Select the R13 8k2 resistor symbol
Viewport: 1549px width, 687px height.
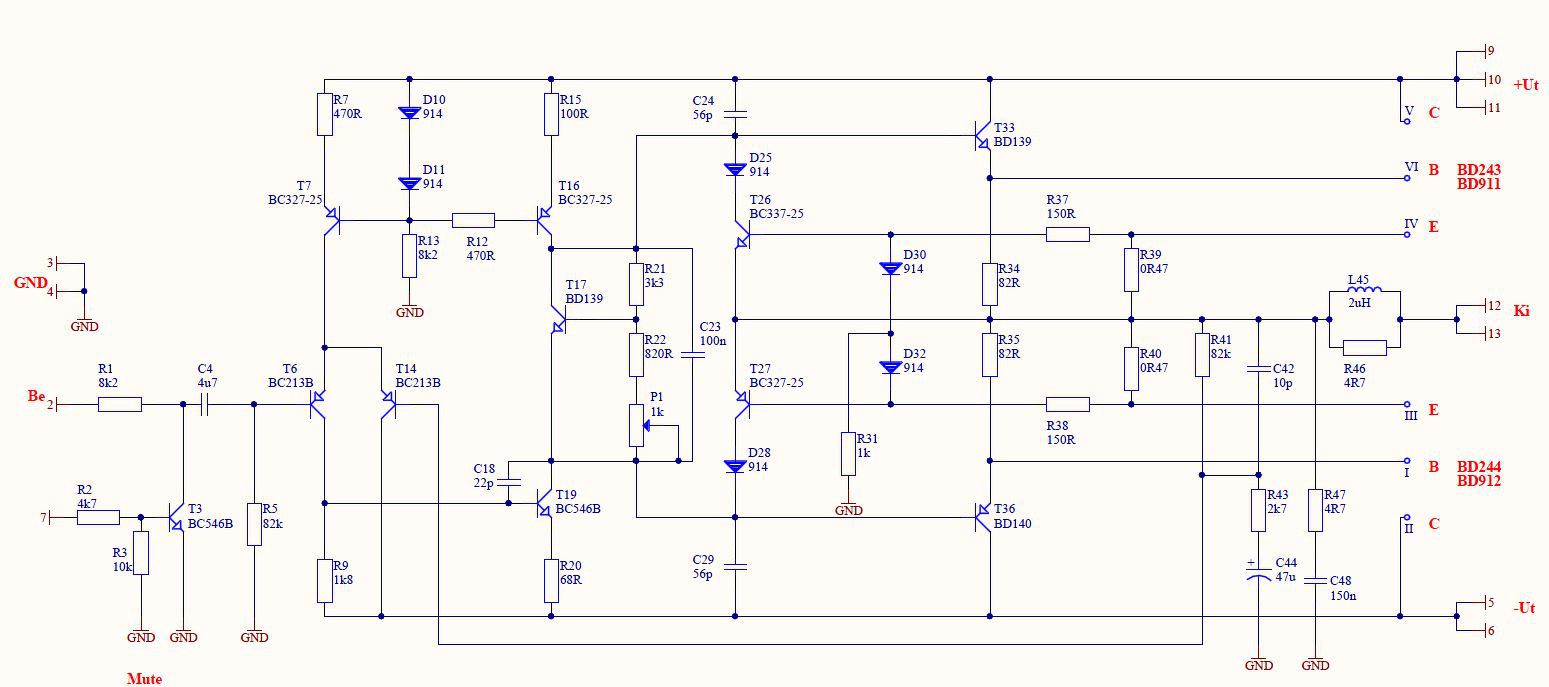click(408, 255)
